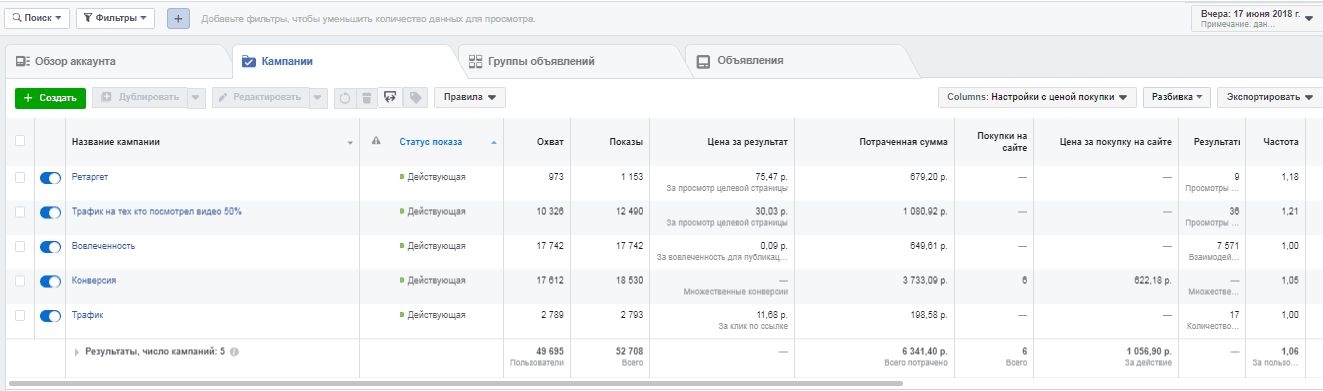Sort by Цена за покупку на сайте header

pos(1116,142)
